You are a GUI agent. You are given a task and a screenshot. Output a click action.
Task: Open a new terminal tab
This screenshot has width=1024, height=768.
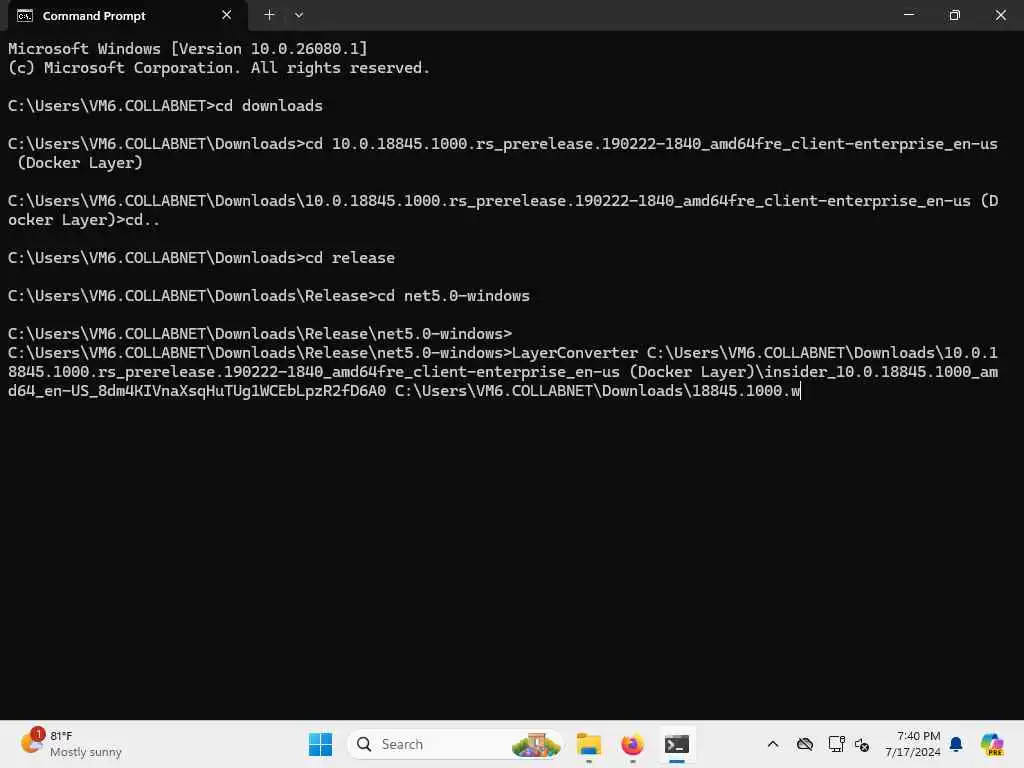269,15
